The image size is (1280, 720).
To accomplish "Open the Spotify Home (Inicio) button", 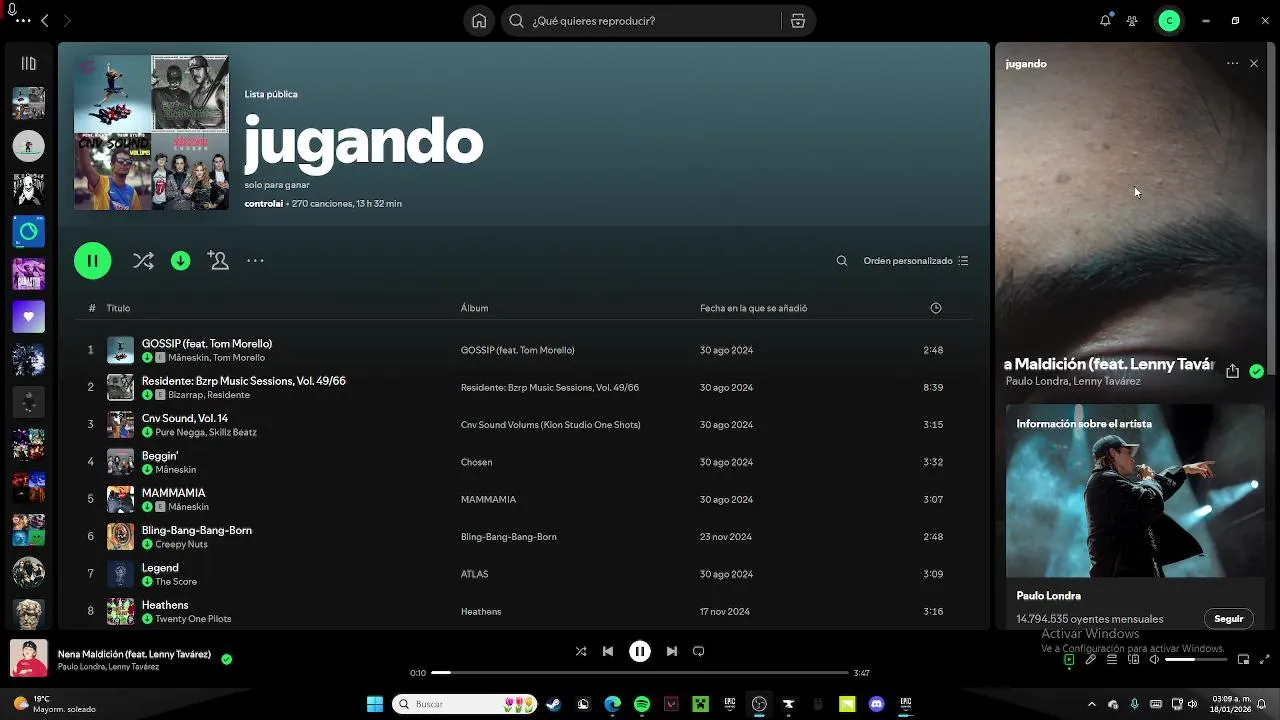I will pyautogui.click(x=479, y=21).
